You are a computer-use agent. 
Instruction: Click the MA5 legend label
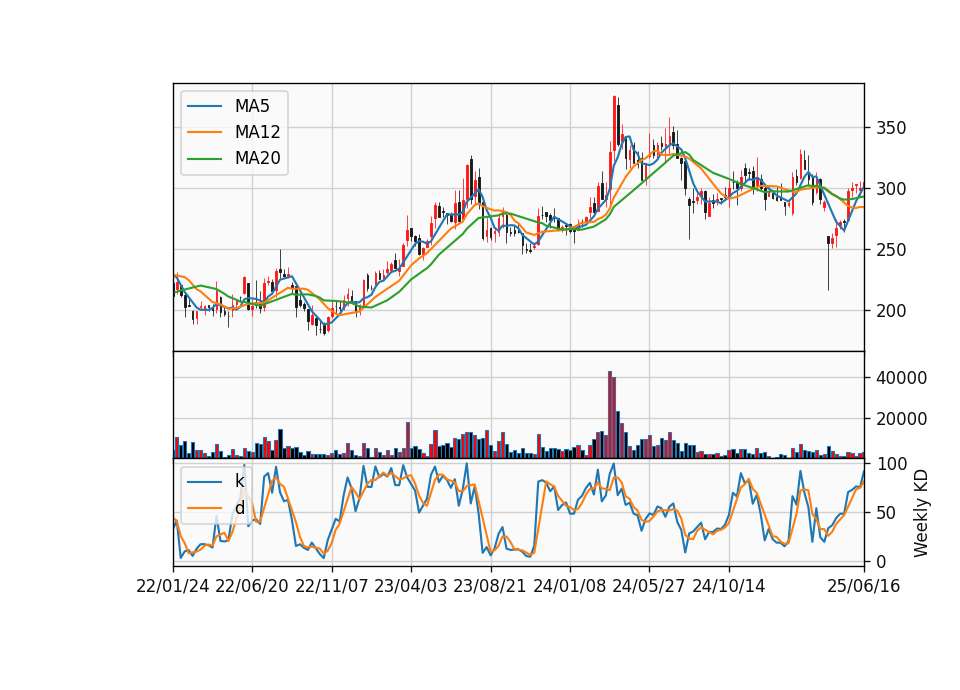tap(252, 106)
